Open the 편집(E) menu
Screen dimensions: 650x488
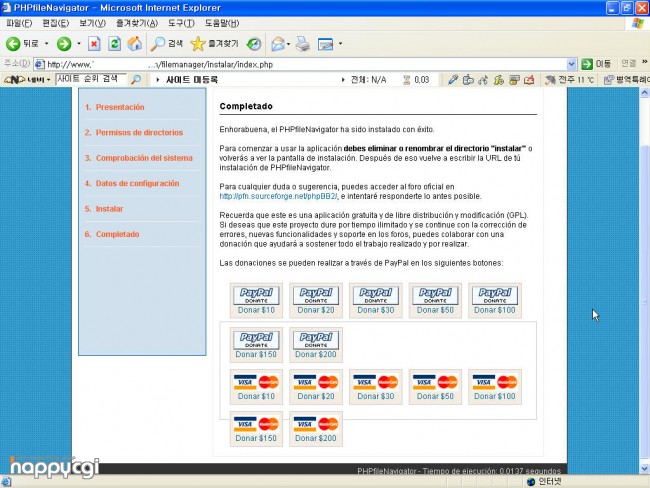point(56,23)
